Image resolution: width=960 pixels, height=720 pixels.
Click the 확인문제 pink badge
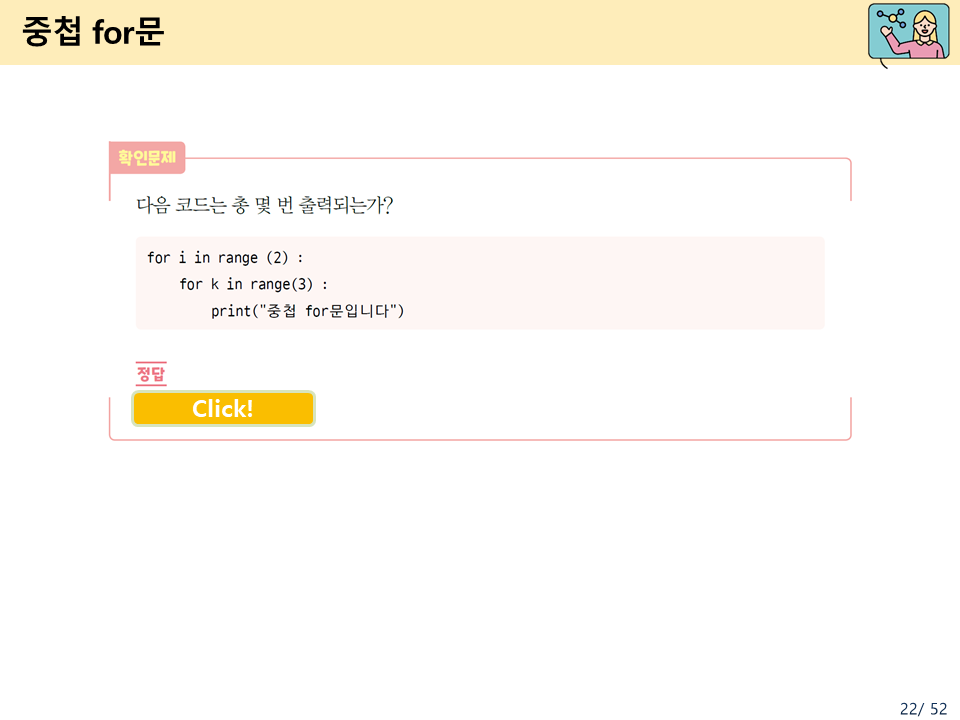tap(147, 157)
